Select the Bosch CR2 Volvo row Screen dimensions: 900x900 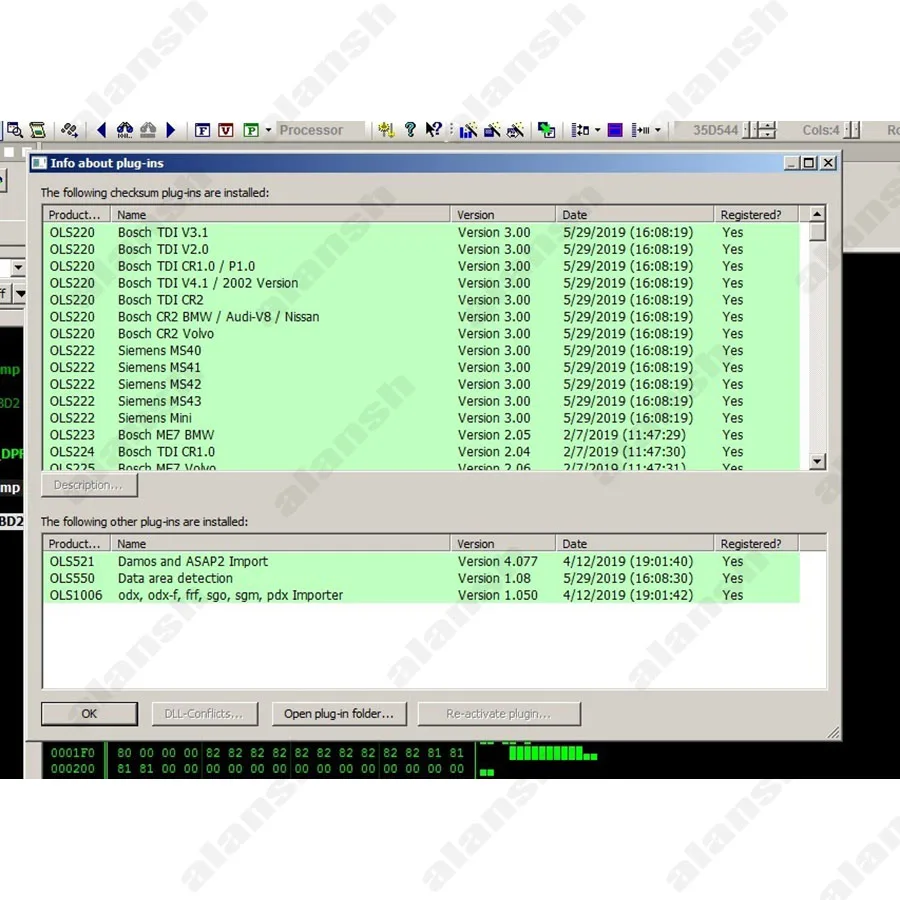pyautogui.click(x=421, y=333)
